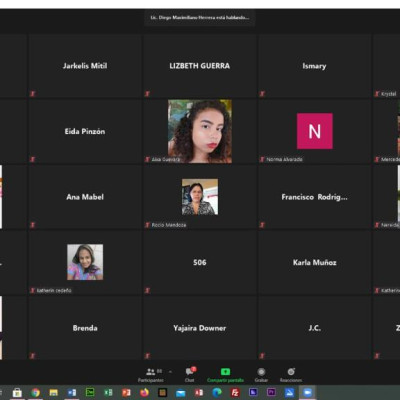
Task: Launch Firefox from the taskbar
Action: (x=144, y=393)
